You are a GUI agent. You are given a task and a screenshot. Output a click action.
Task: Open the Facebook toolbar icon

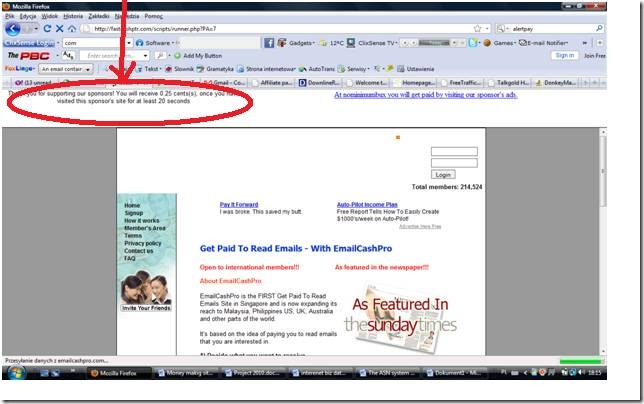(x=269, y=43)
